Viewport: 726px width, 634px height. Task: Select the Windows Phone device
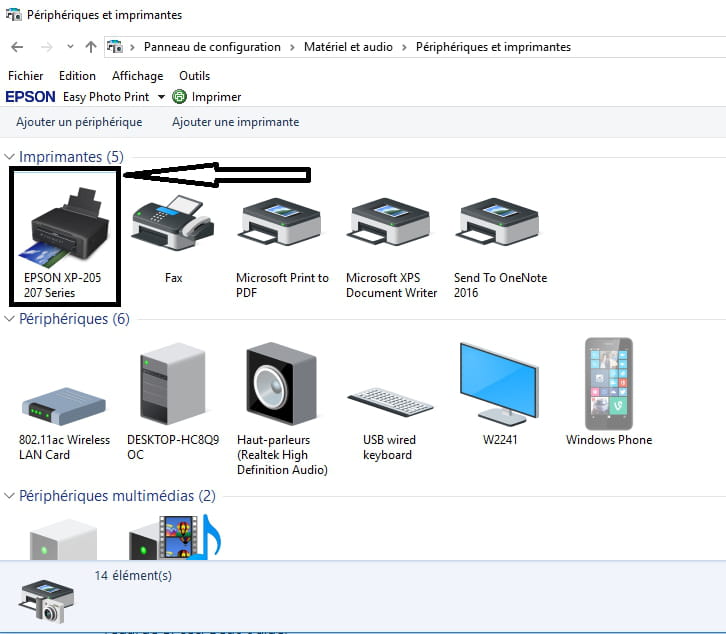point(608,383)
